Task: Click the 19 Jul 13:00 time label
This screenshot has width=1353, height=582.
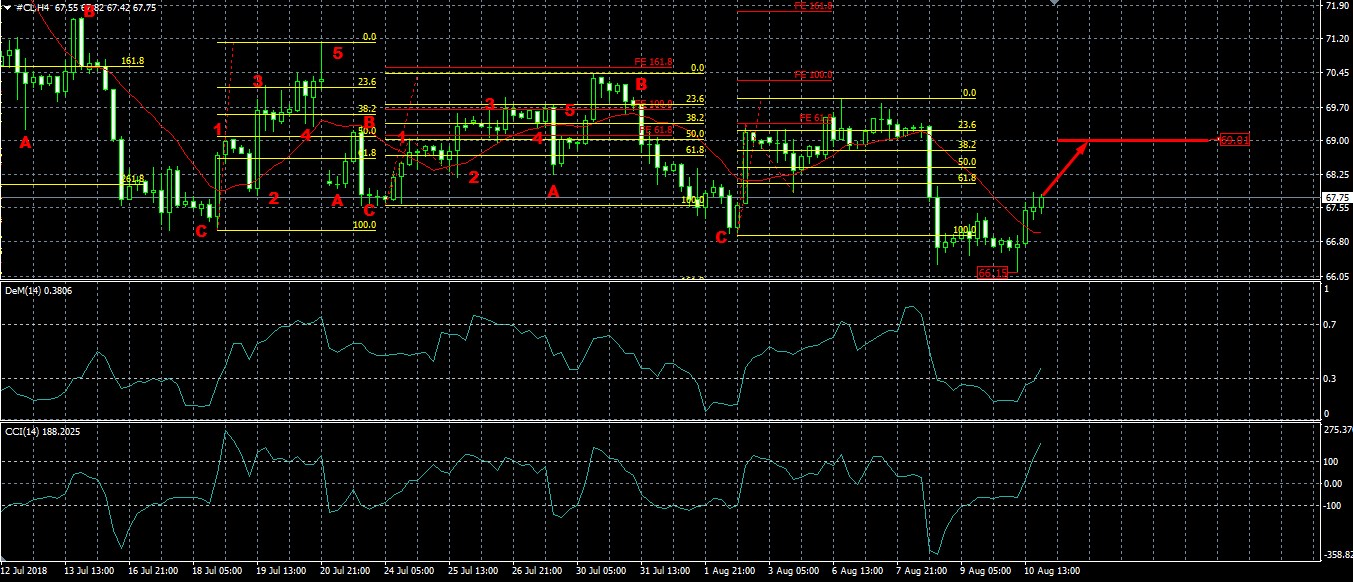Action: point(281,572)
